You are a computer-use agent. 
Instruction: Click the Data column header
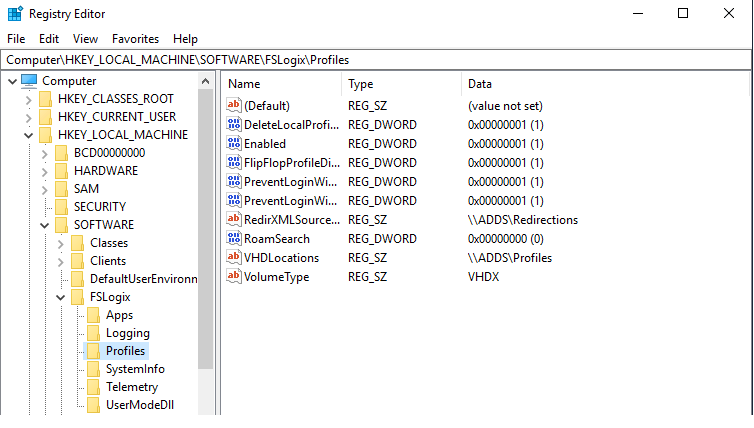pos(480,84)
